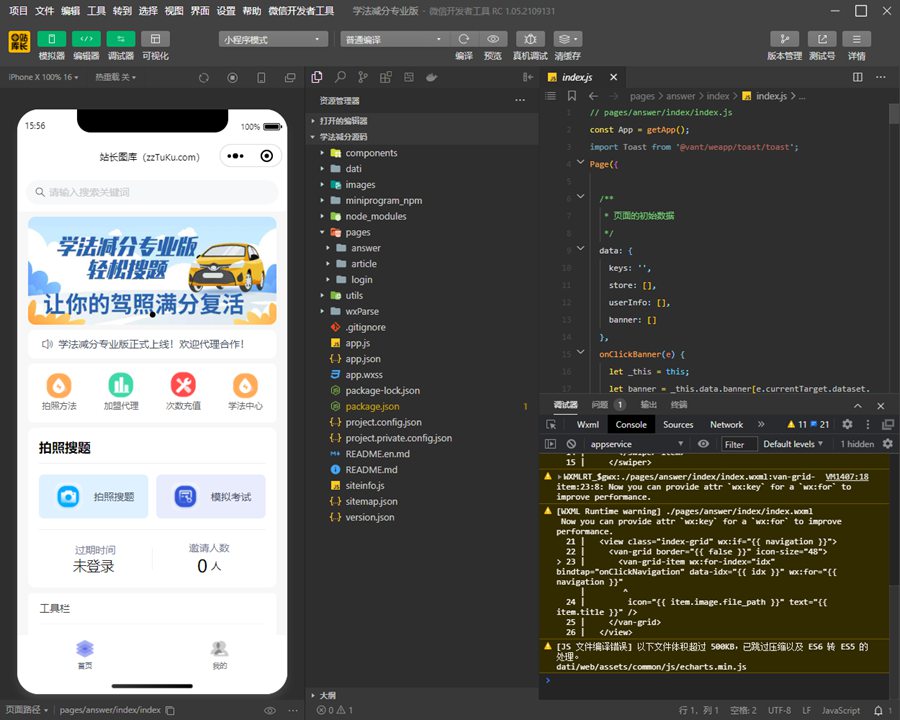
Task: Toggle the 模拟器 simulator panel button
Action: pos(51,39)
